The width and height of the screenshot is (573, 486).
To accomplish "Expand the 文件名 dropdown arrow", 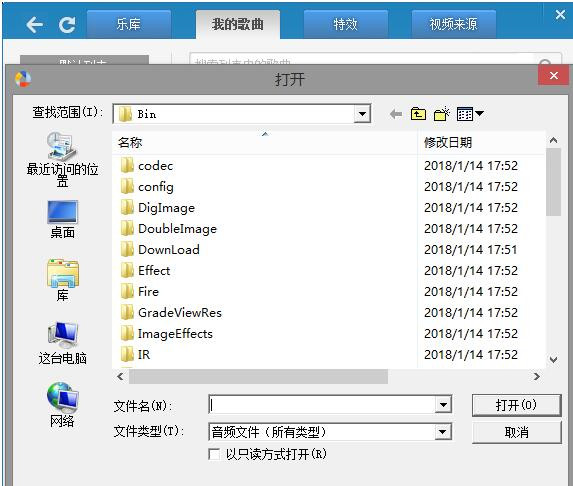I will pos(443,405).
